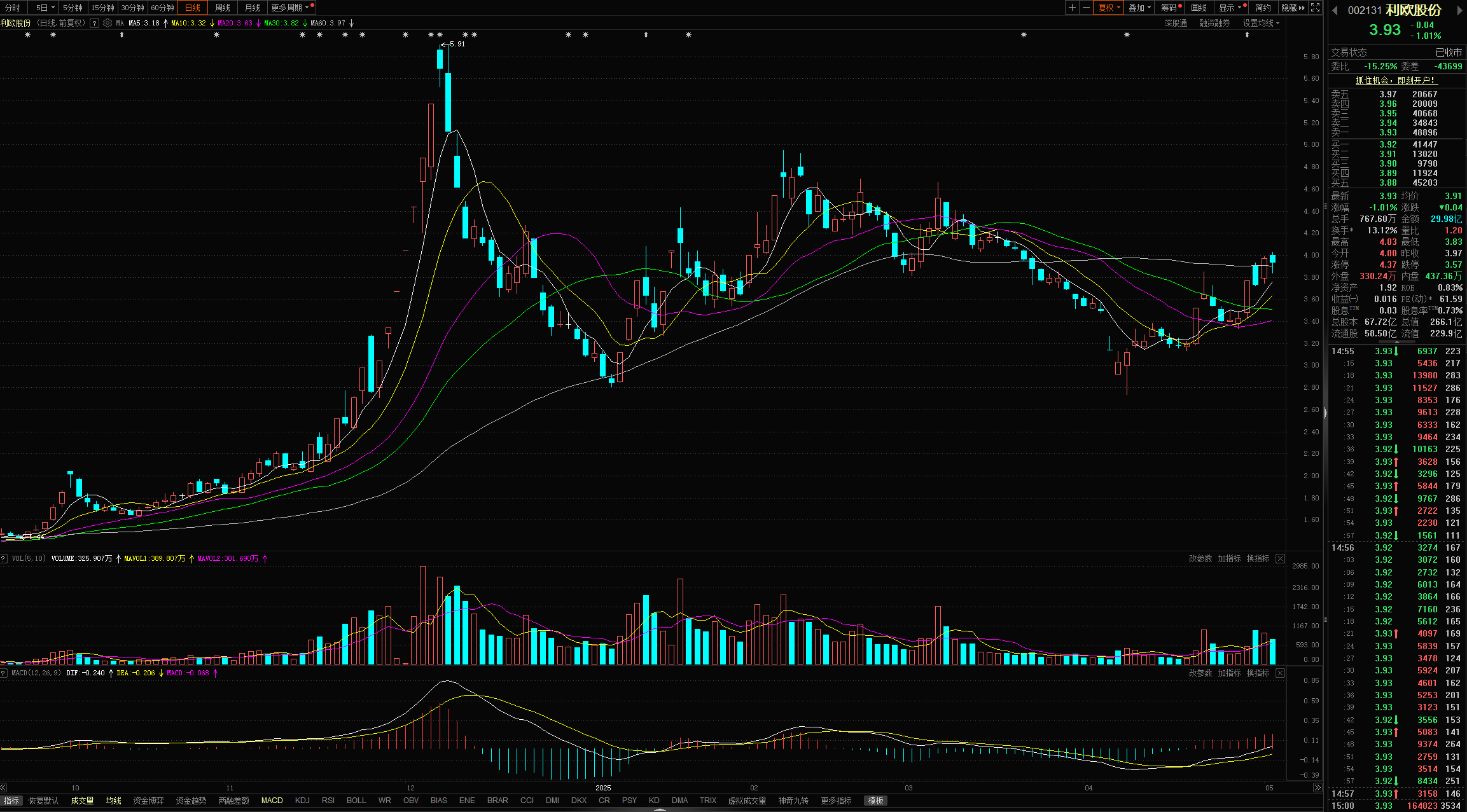Switch to 月线 monthly chart tab
The image size is (1467, 812).
coord(252,8)
